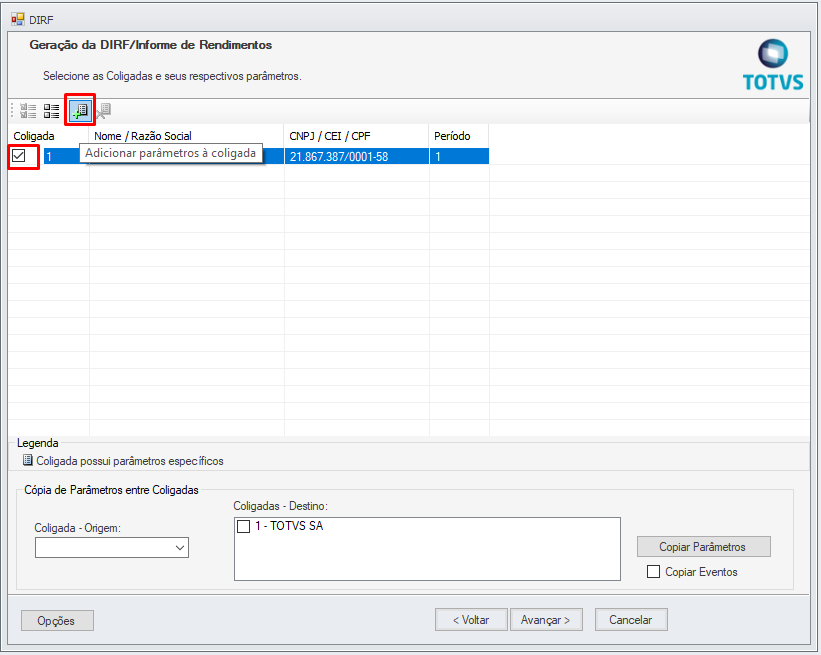Check the 1 - TOTVS SA destination checkbox

242,525
